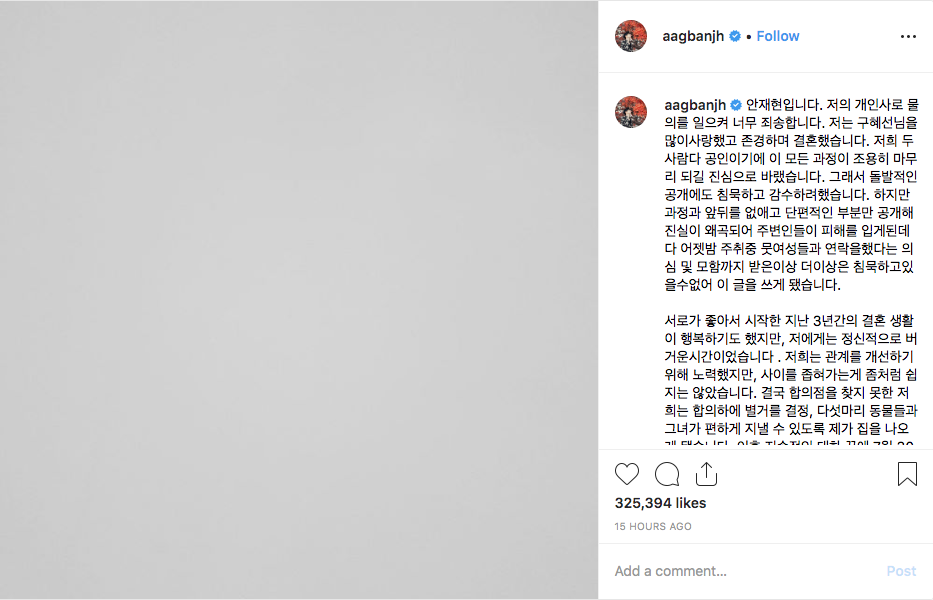The height and width of the screenshot is (600, 933).
Task: Save the post with the bookmark icon
Action: 907,474
